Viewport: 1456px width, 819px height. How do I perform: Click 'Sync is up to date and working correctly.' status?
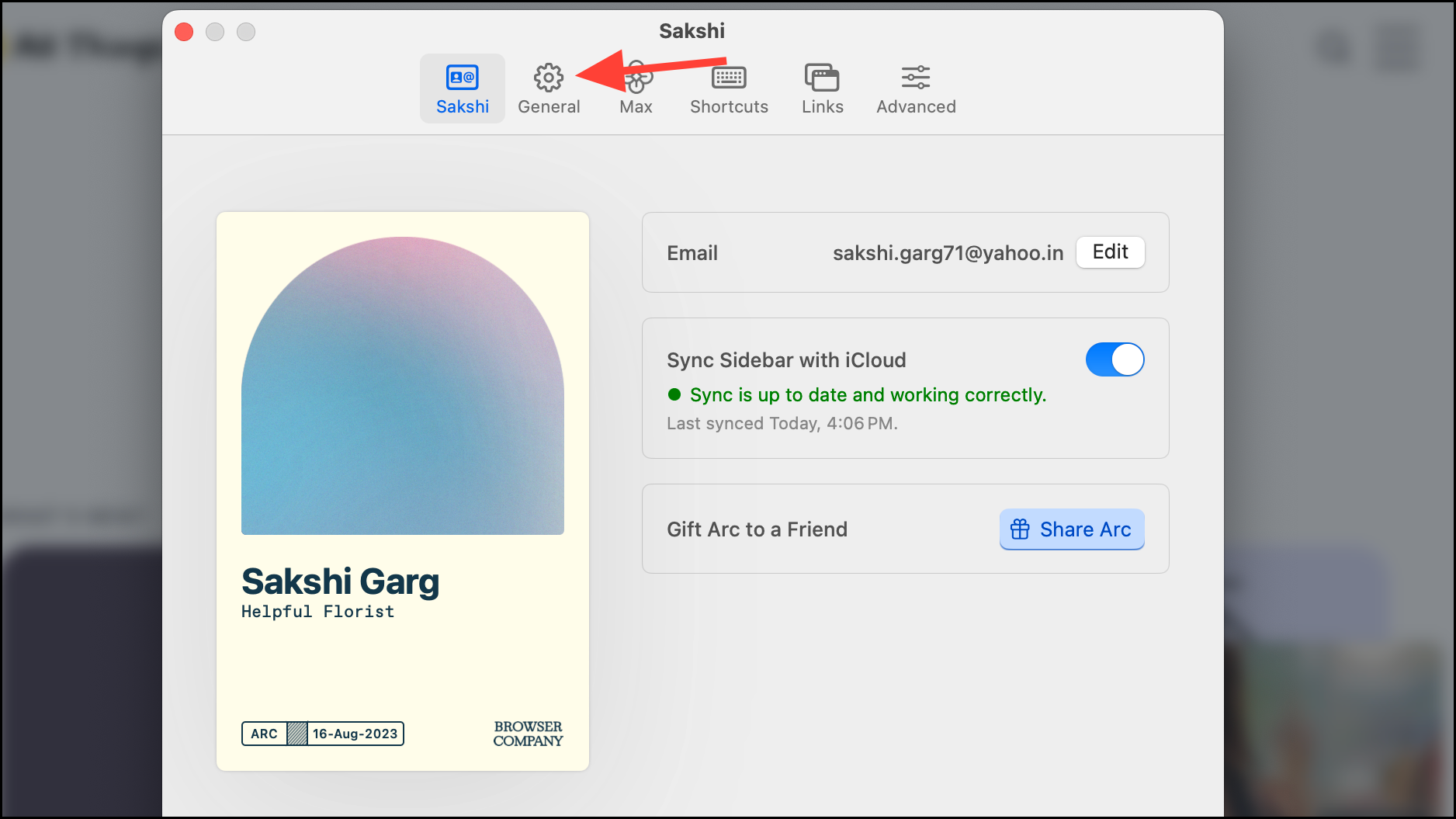(868, 395)
